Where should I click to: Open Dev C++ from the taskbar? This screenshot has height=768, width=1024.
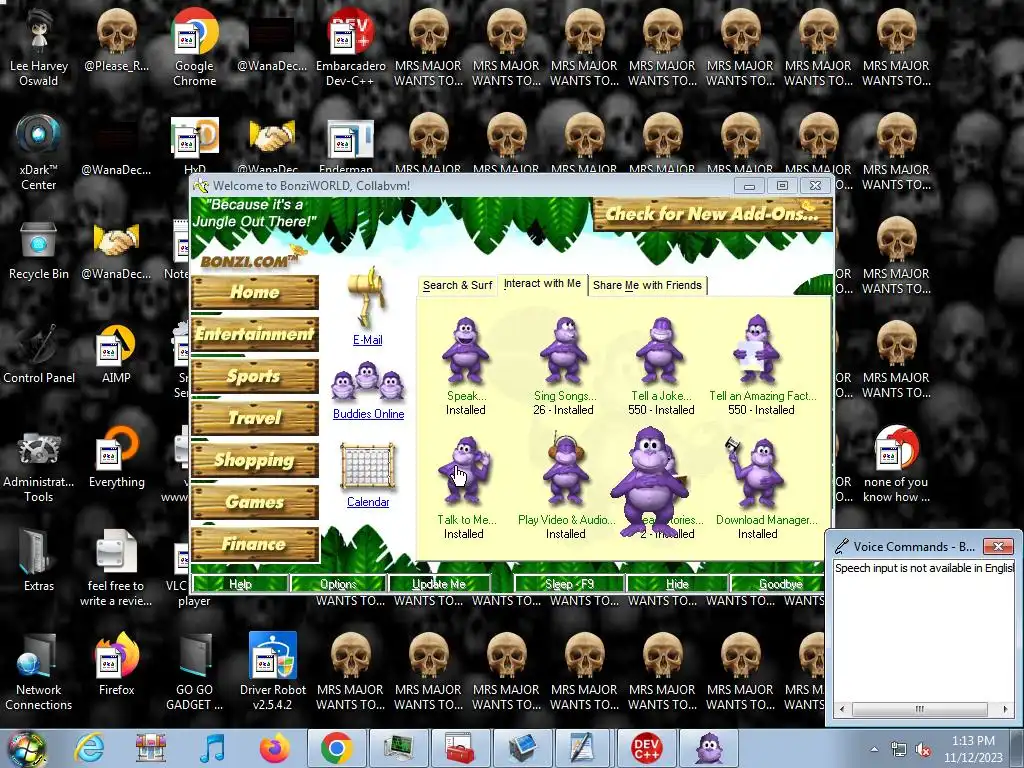(x=647, y=748)
